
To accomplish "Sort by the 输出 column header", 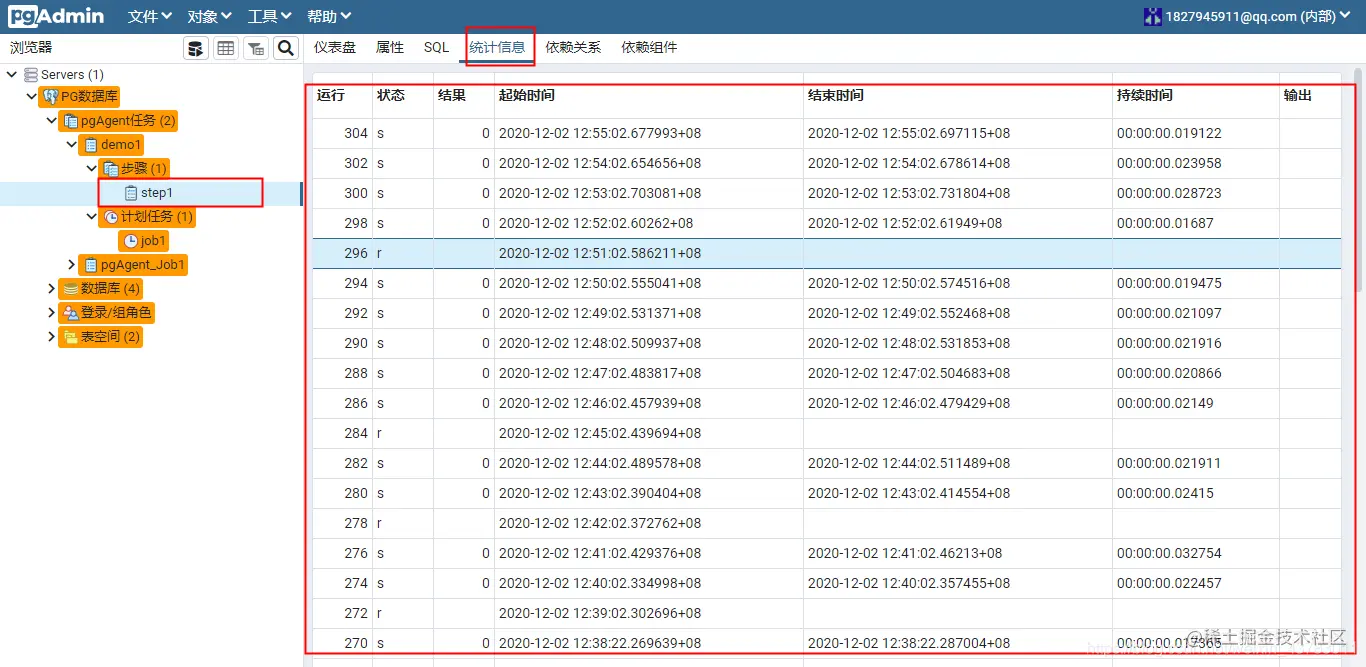I will pos(1298,96).
